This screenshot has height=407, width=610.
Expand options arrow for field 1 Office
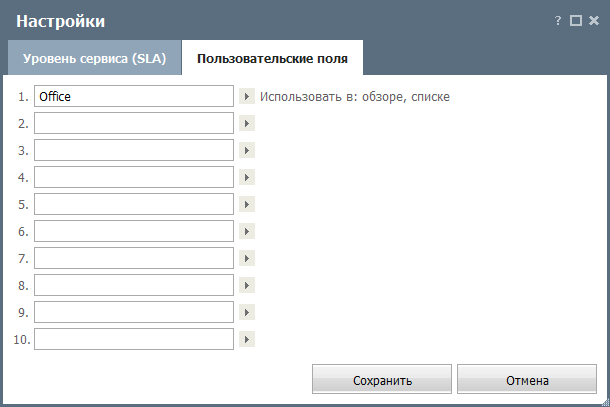pyautogui.click(x=247, y=96)
